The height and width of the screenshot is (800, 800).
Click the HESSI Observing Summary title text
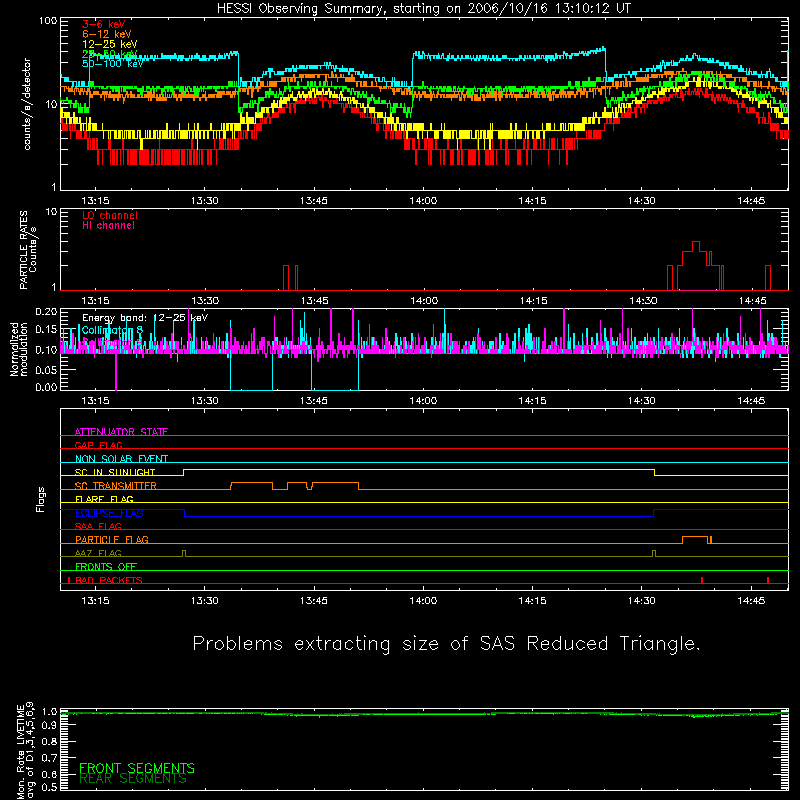tap(424, 9)
